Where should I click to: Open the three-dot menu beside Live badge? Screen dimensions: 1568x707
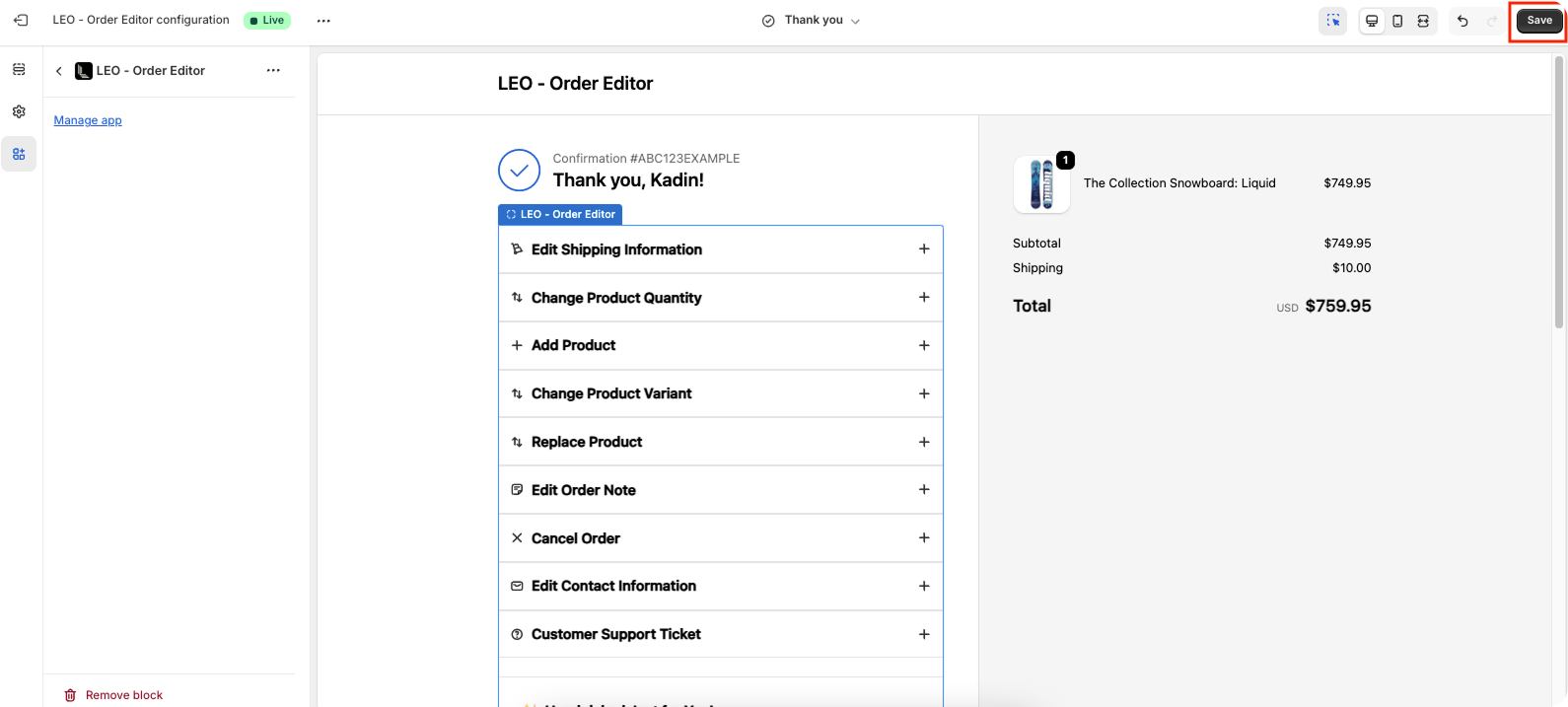[x=323, y=21]
